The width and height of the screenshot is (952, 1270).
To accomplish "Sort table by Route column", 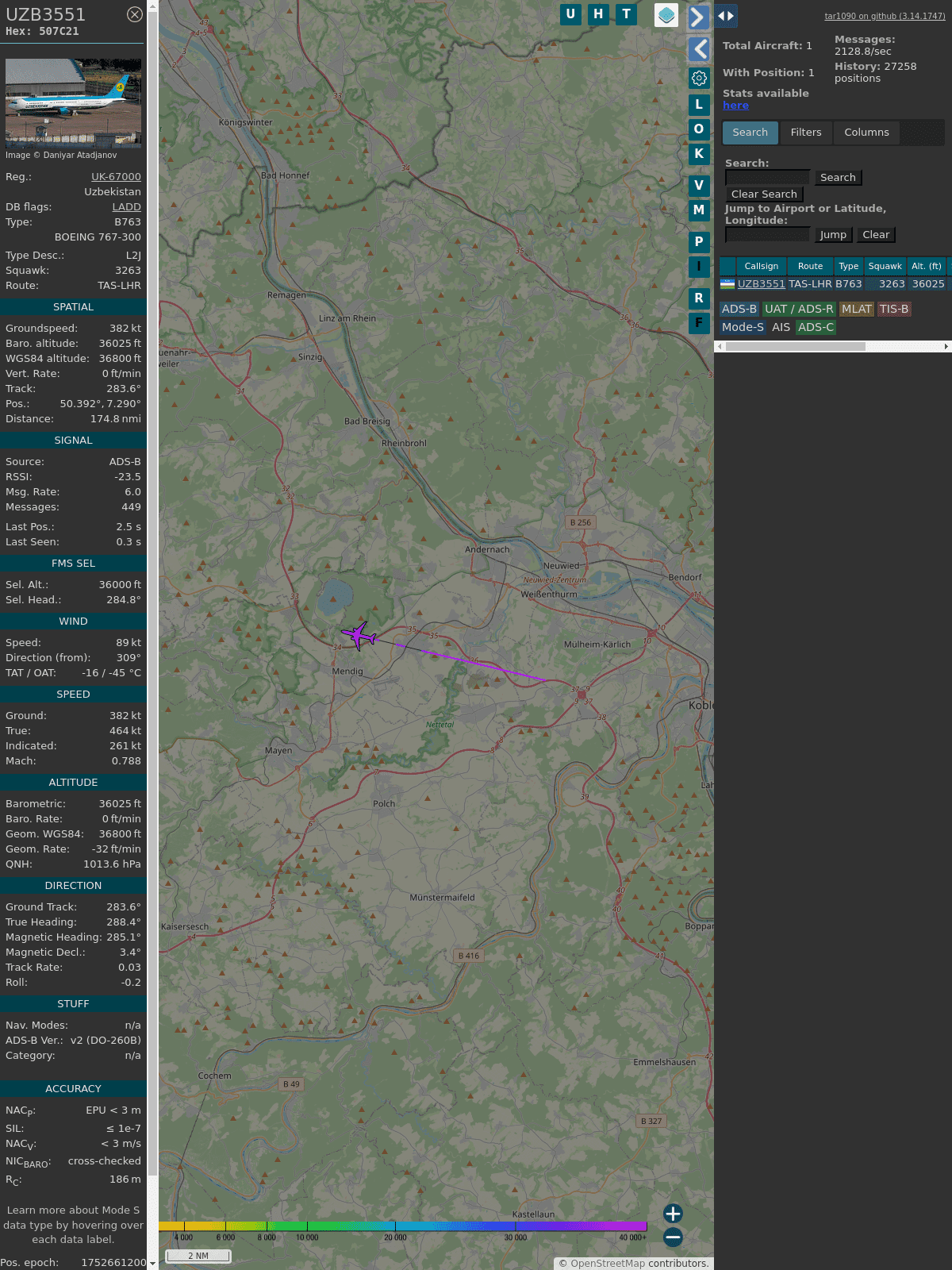I will point(810,266).
